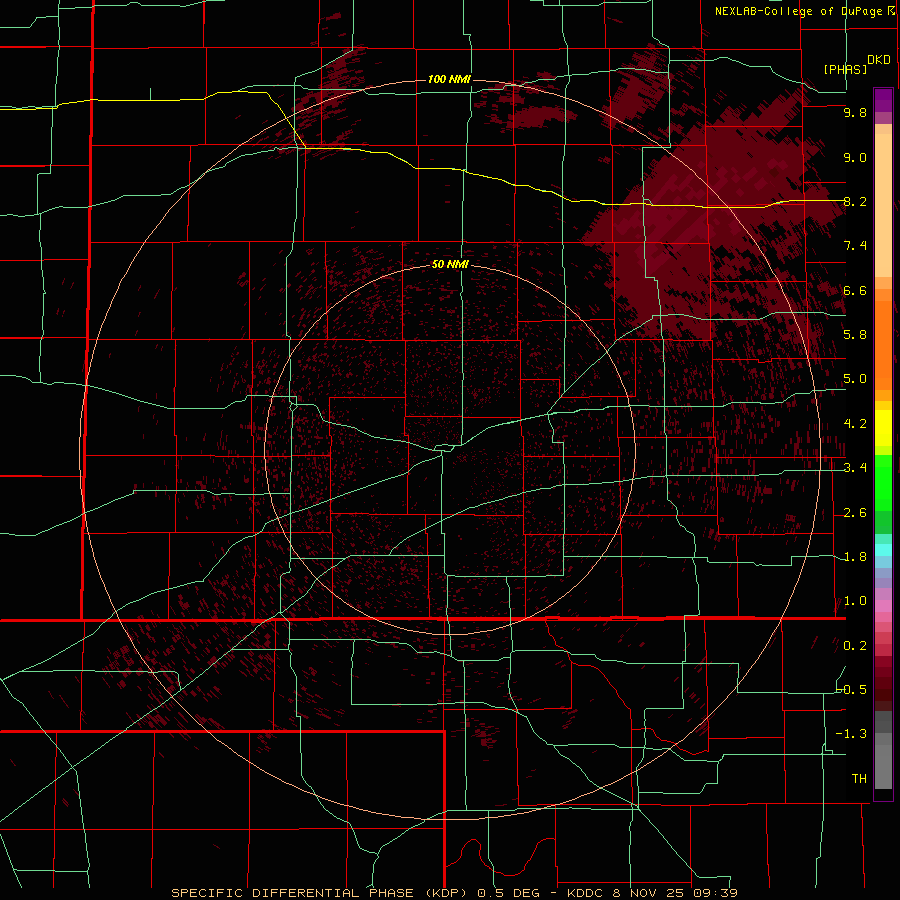Click the bright green band of the color bar
This screenshot has height=900, width=900.
pyautogui.click(x=883, y=482)
